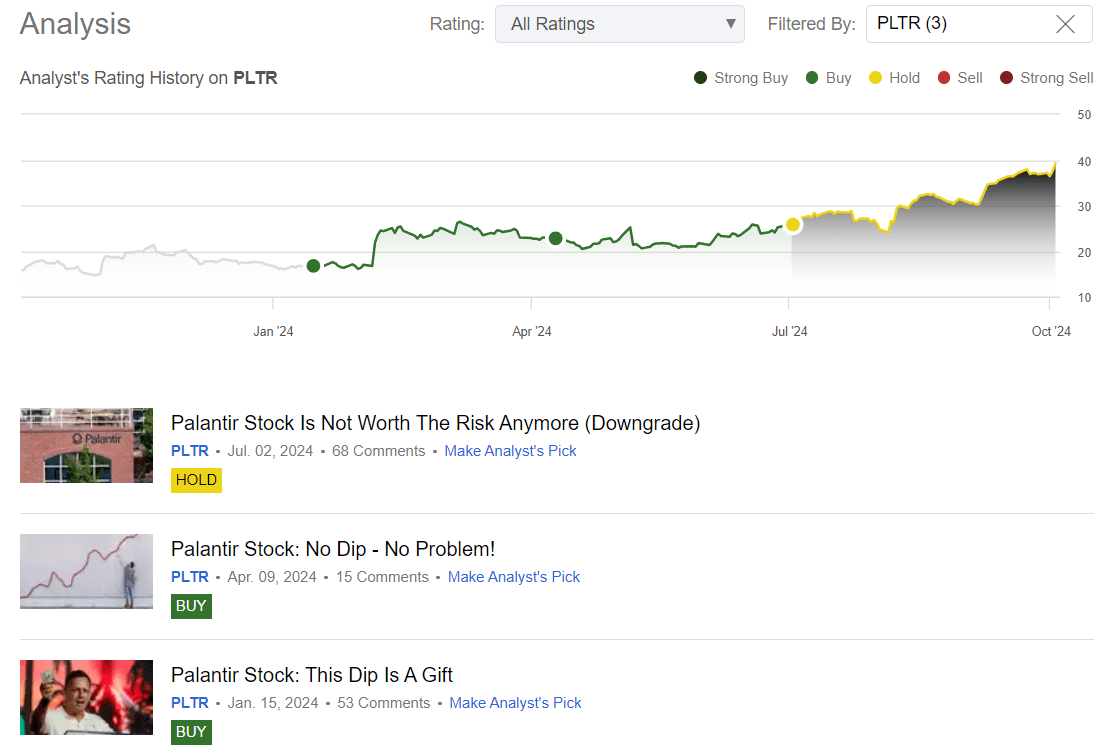Screen dimensions: 1104x752
Task: Select the January 2024 Buy rating marker
Action: coord(313,266)
